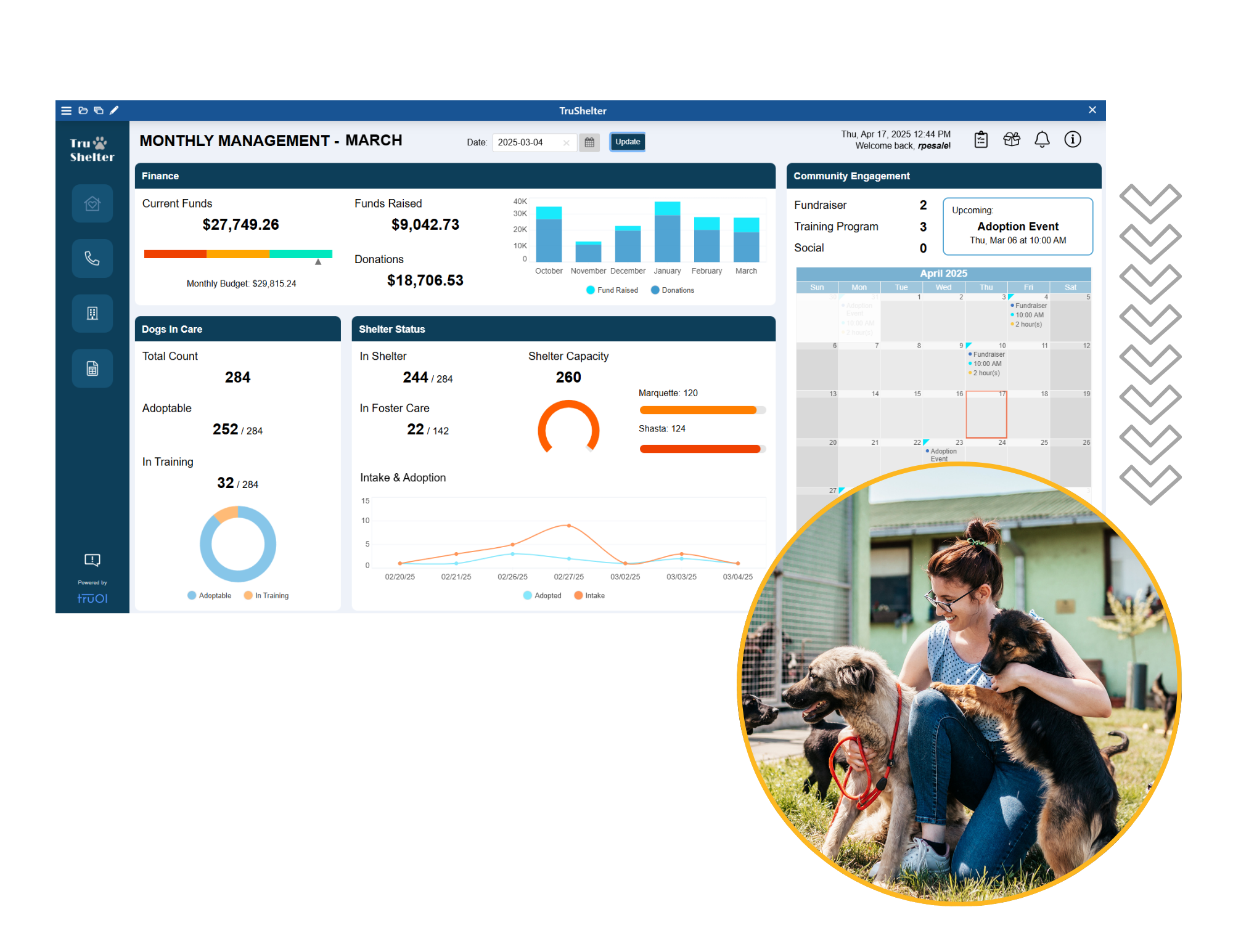Click the In Shelter value 244 / 284

pos(428,378)
